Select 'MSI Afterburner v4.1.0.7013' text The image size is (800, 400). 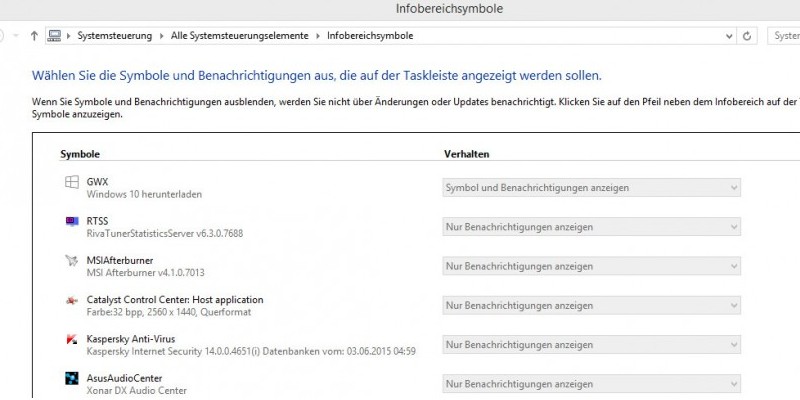tap(145, 273)
